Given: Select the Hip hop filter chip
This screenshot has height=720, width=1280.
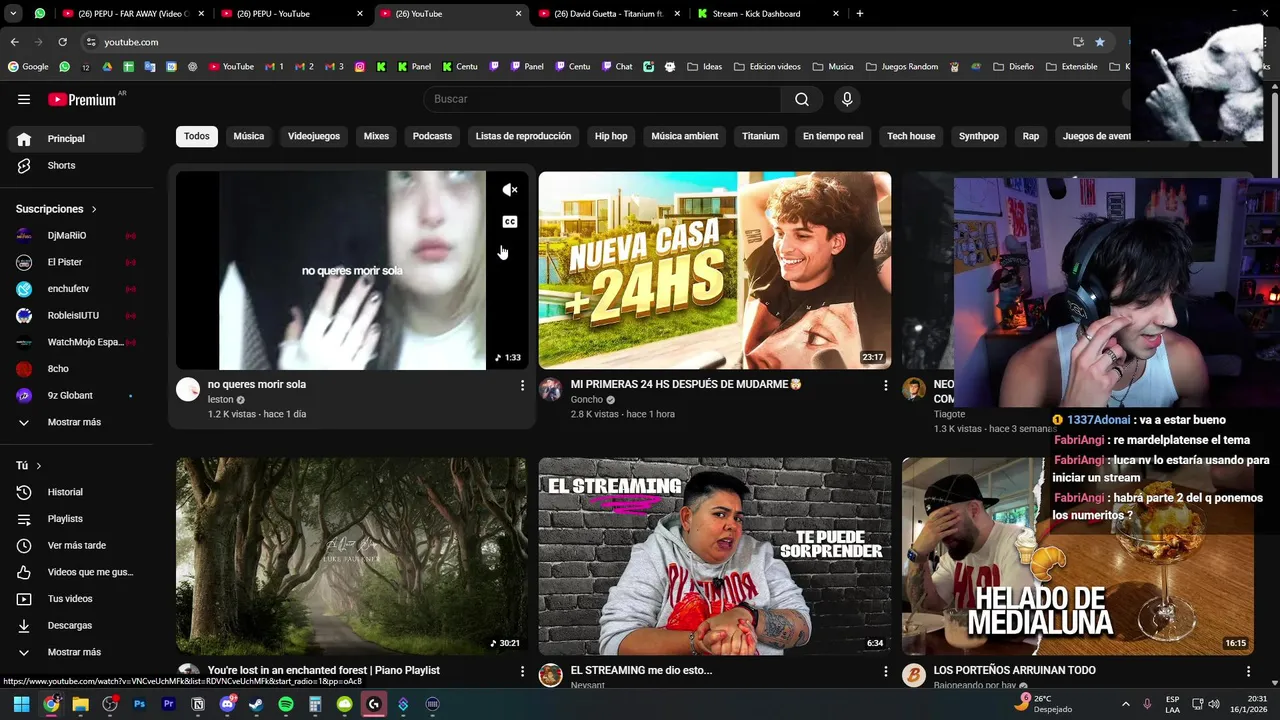Looking at the screenshot, I should point(611,136).
